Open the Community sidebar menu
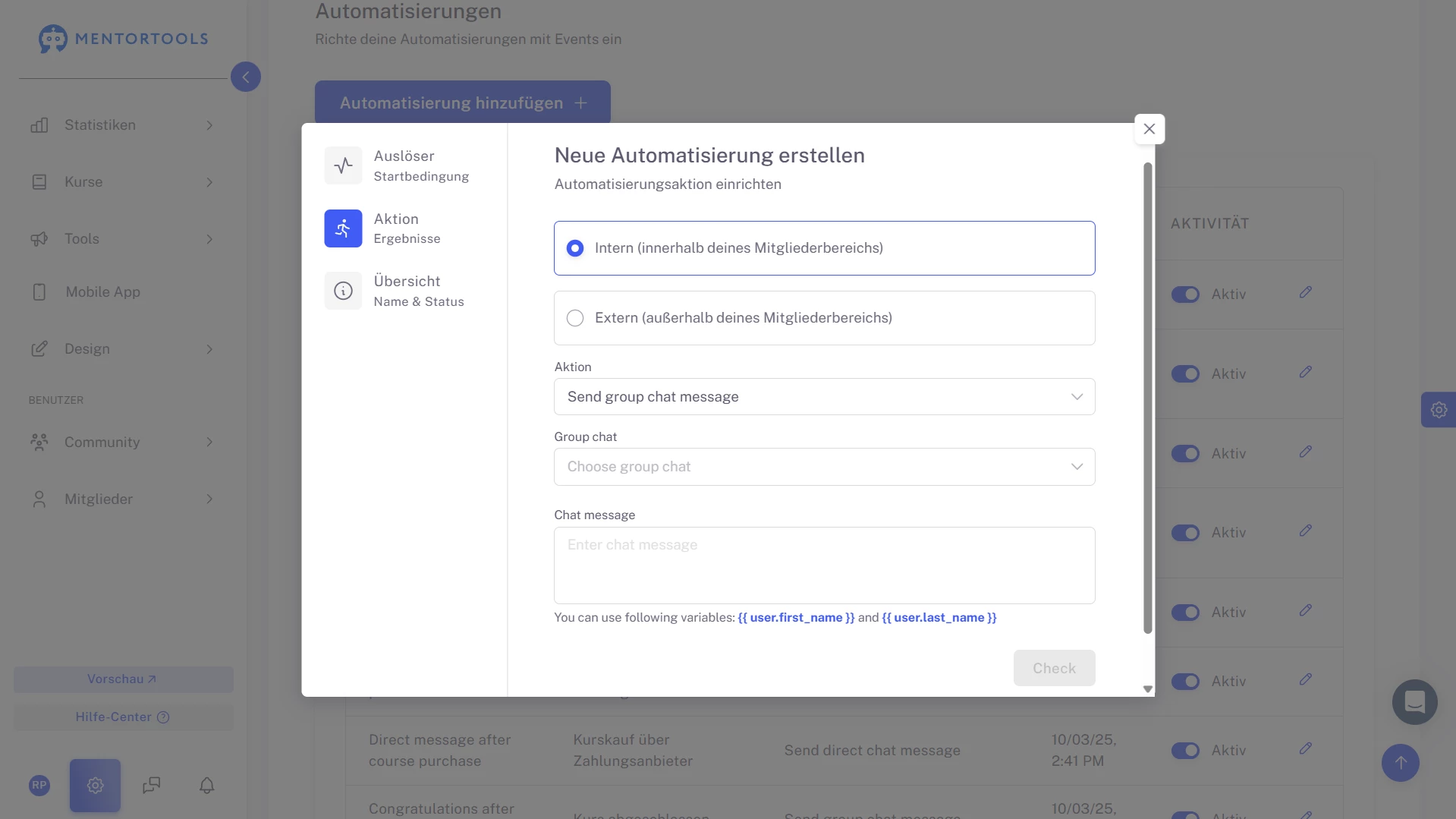 [x=121, y=443]
